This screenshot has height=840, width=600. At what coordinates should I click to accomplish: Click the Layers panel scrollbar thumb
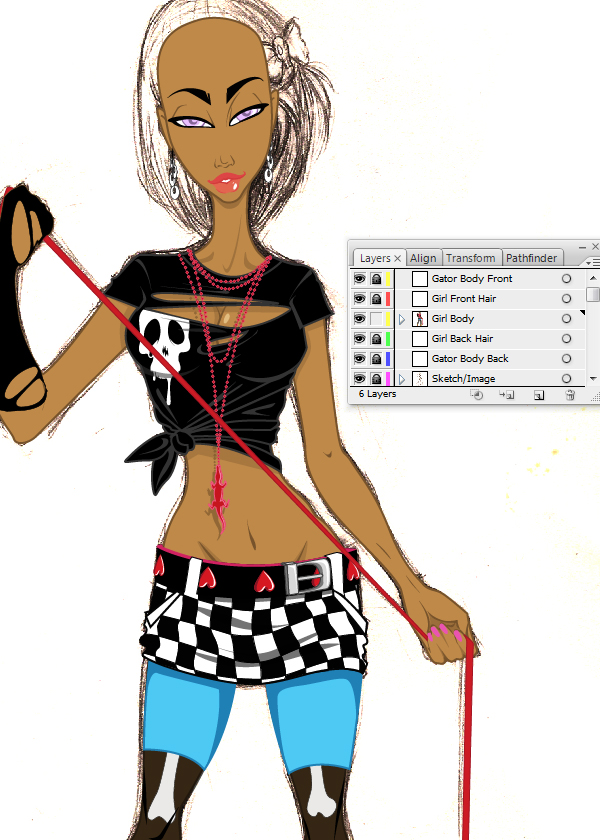pos(592,295)
